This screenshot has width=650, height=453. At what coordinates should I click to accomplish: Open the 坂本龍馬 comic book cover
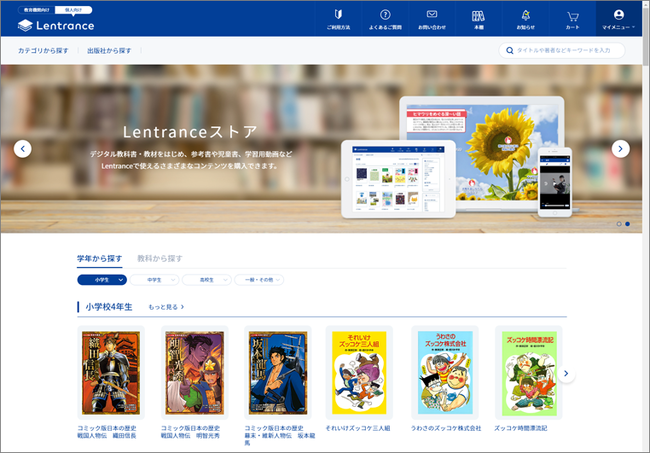click(x=278, y=373)
